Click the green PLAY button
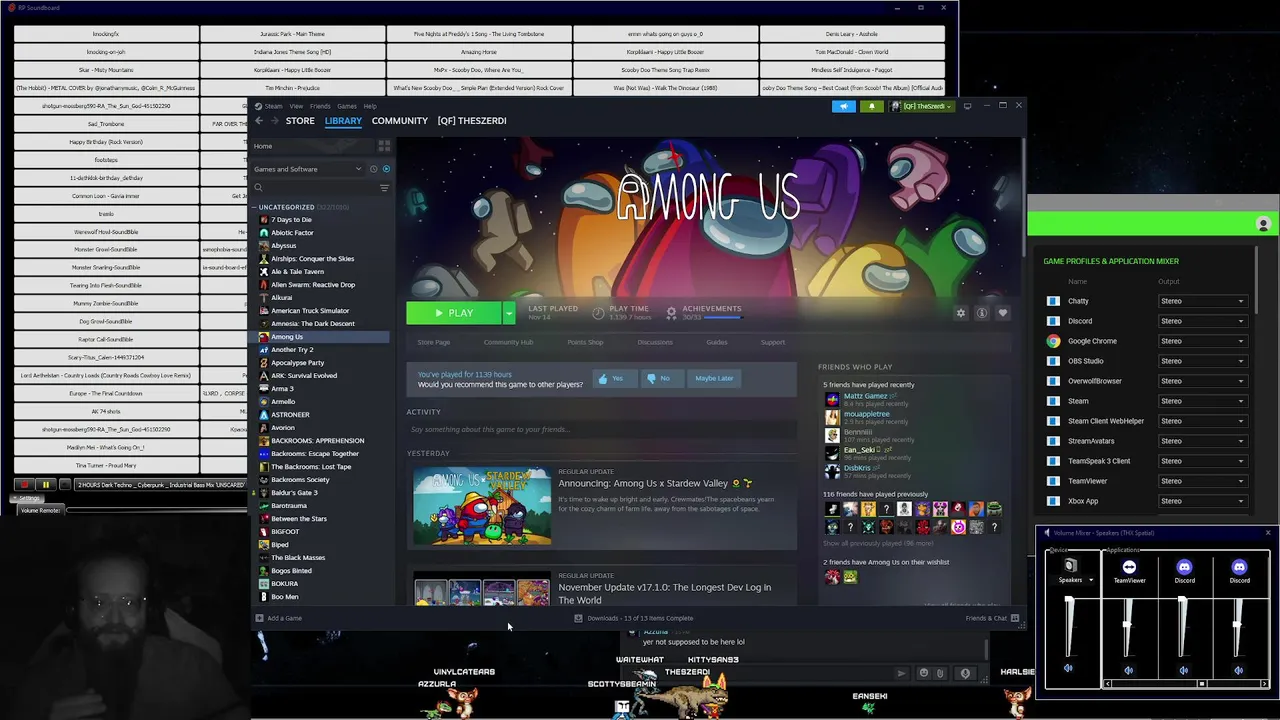This screenshot has height=720, width=1280. 454,313
